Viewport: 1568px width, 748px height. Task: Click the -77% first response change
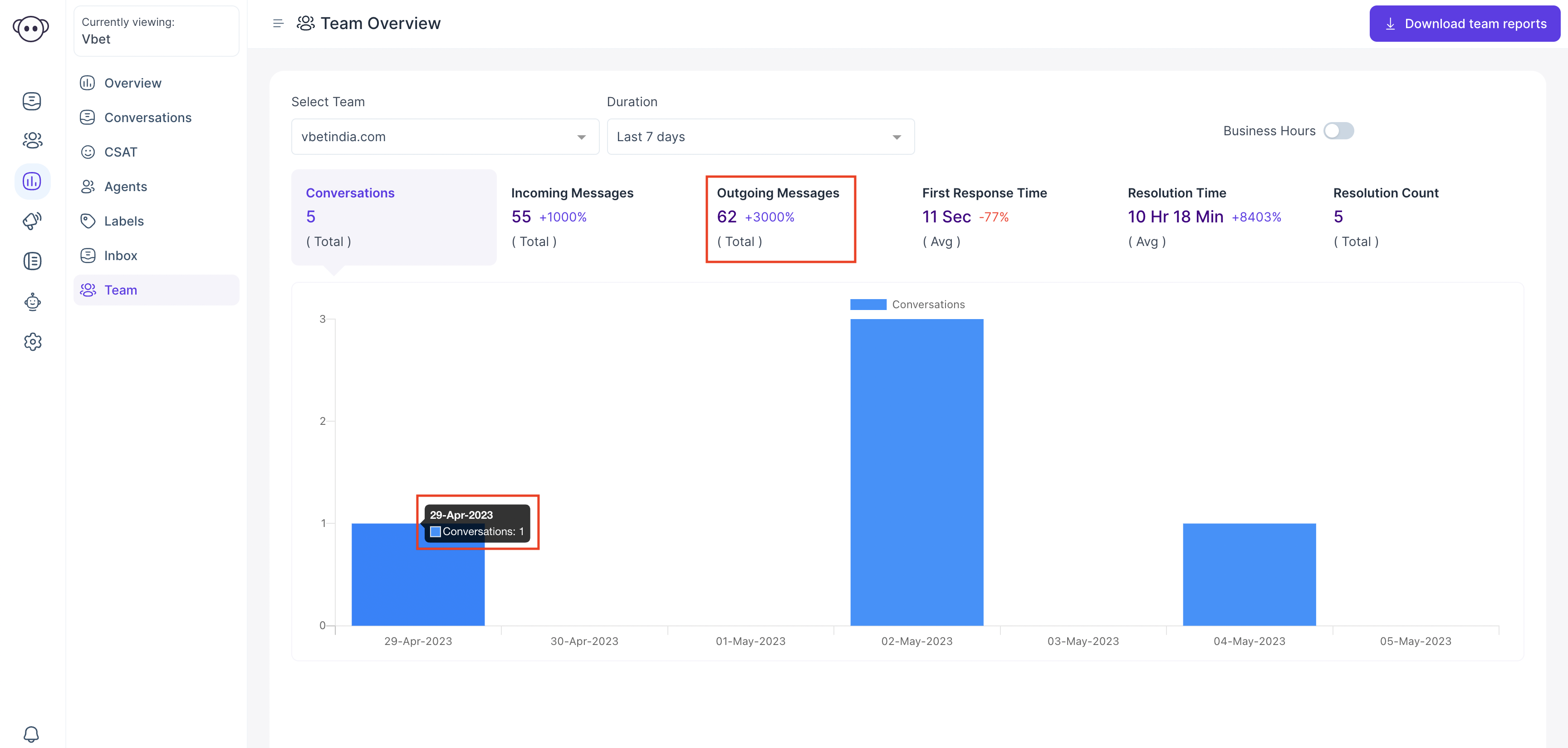[994, 217]
